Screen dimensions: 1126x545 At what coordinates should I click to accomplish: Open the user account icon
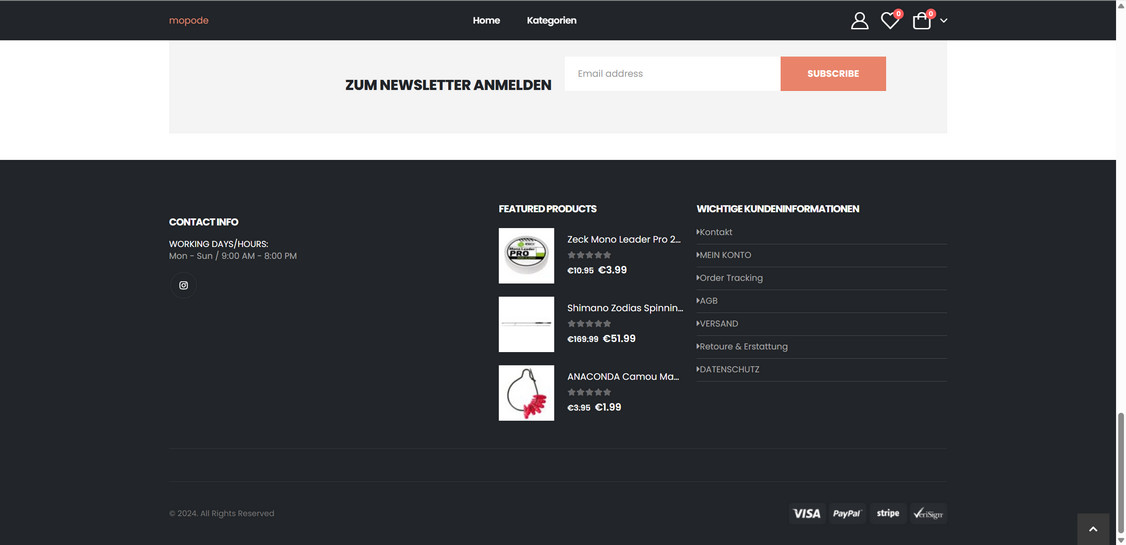[860, 21]
